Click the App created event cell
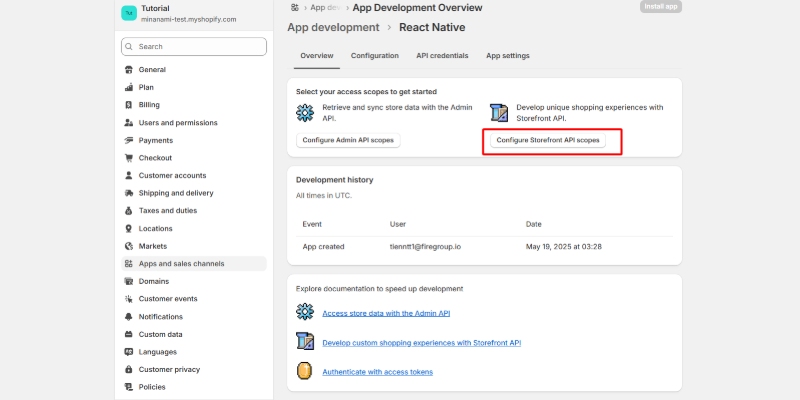 pos(323,247)
